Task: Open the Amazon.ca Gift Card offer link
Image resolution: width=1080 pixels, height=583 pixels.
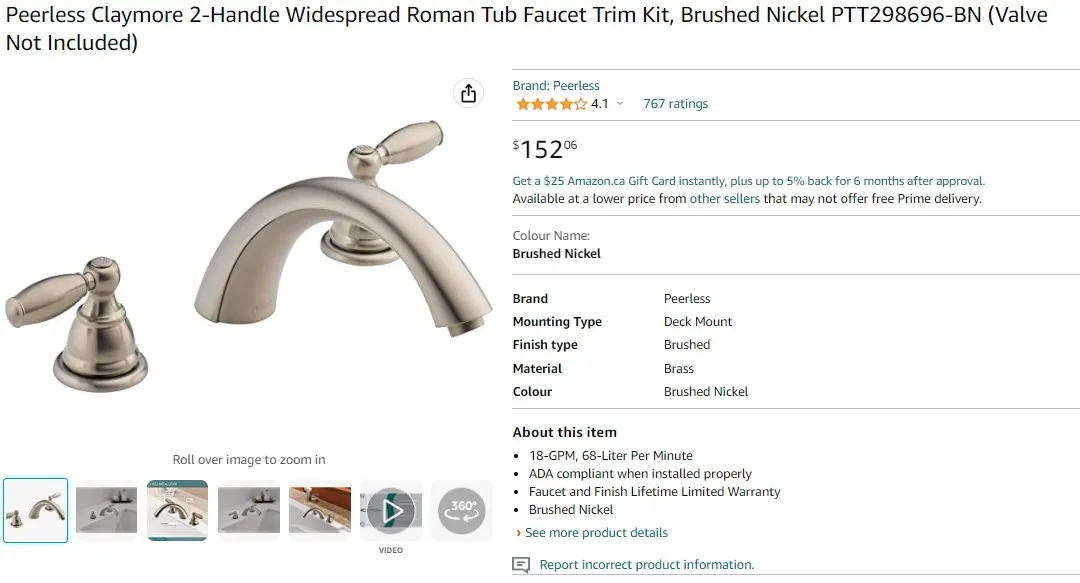Action: click(x=747, y=181)
